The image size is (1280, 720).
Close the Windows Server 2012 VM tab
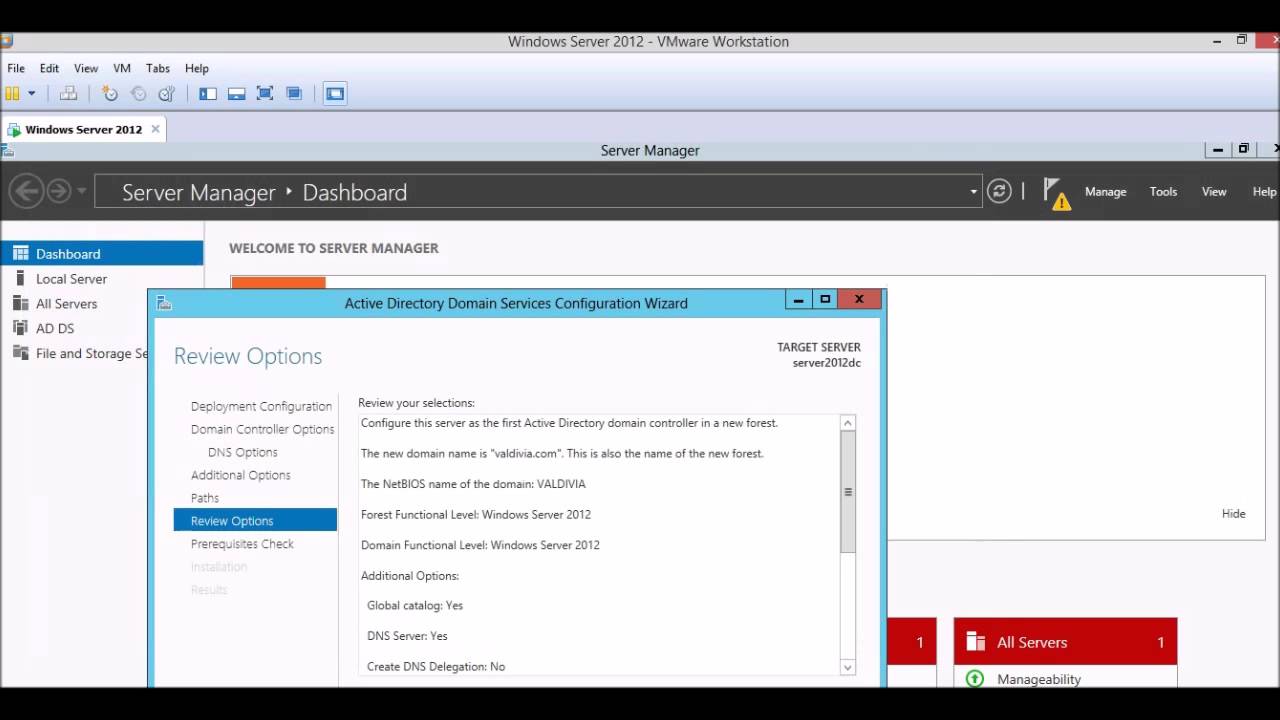[155, 129]
